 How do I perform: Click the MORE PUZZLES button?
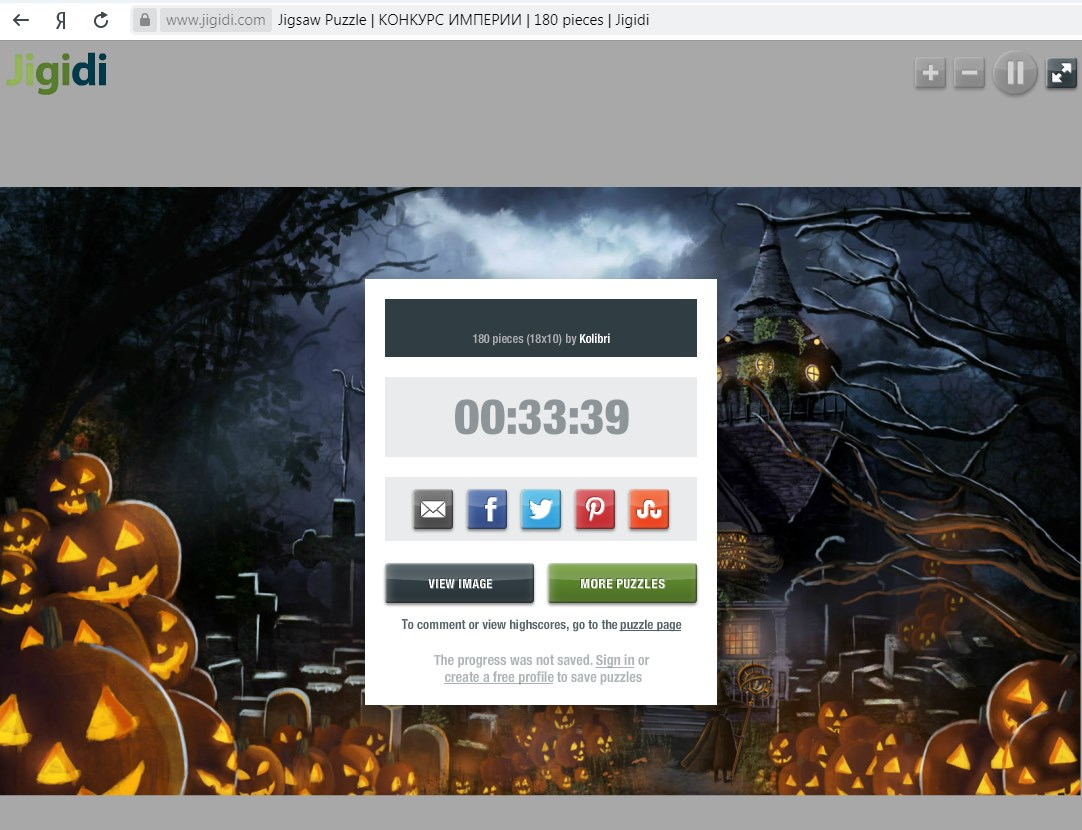click(622, 584)
